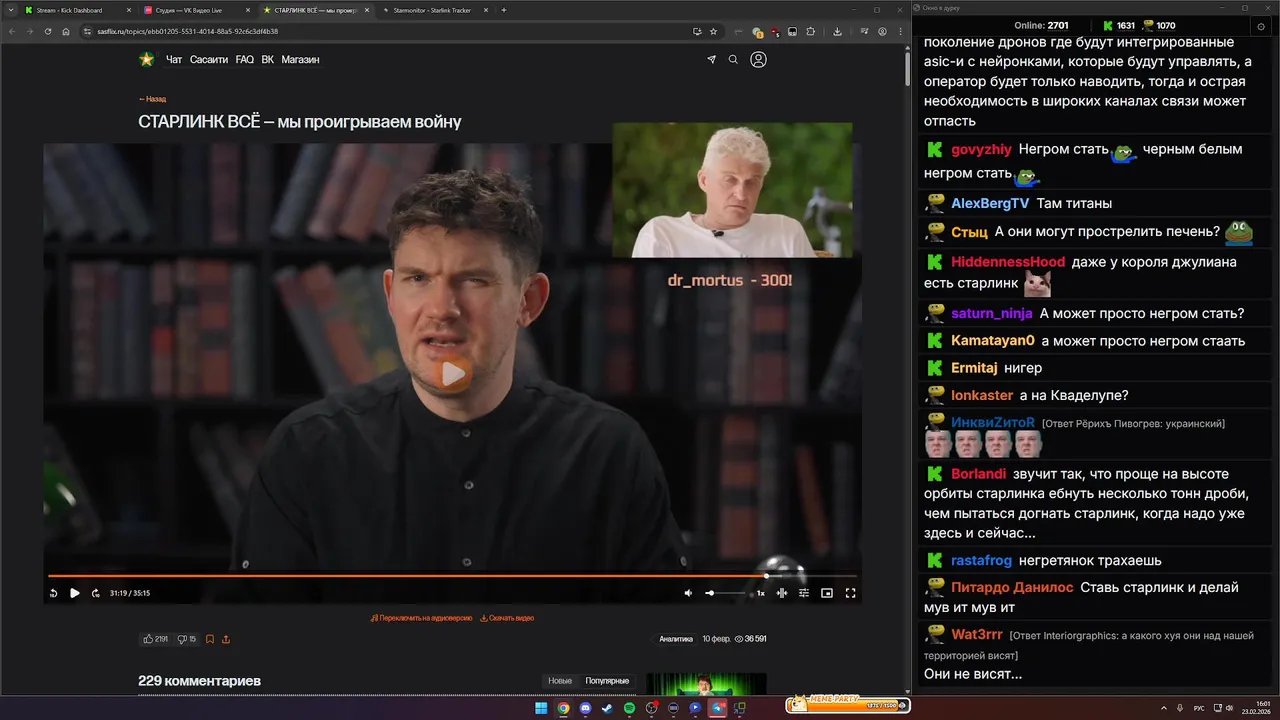Mute the video with the speaker icon
1280x720 pixels.
688,593
